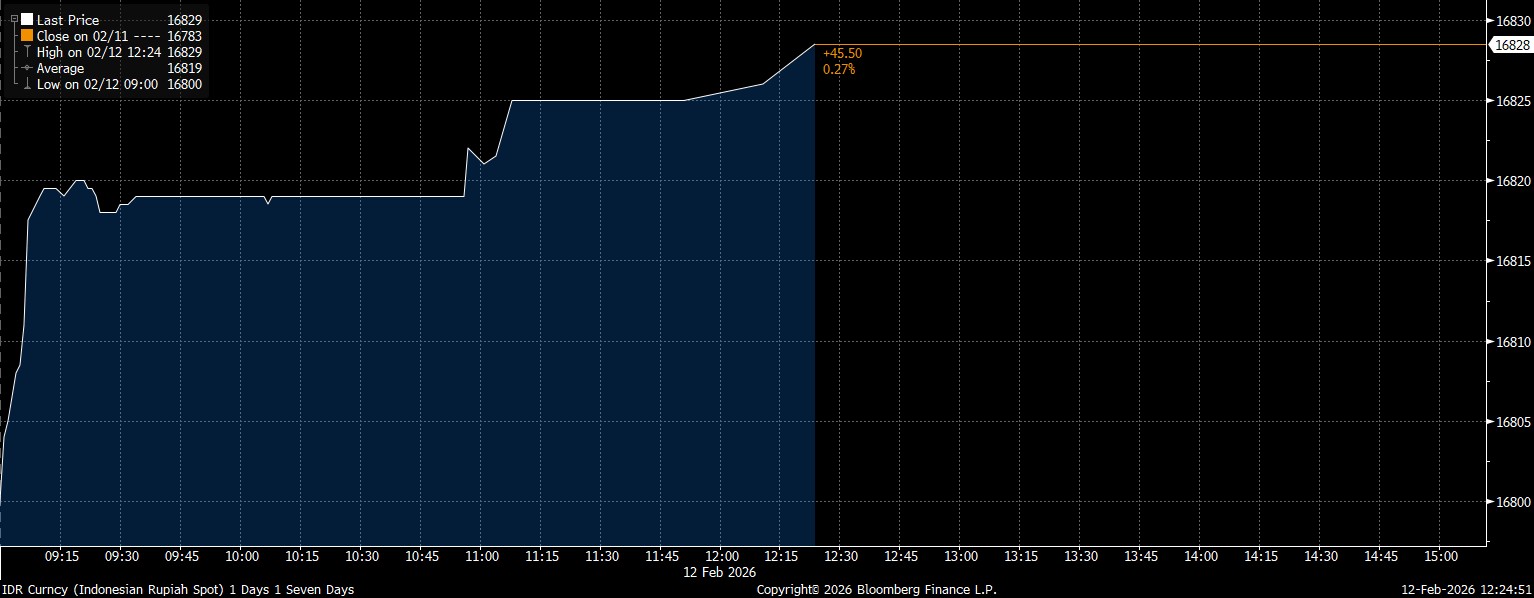This screenshot has height=598, width=1534.
Task: Click the 11:00 label on time axis
Action: point(482,556)
